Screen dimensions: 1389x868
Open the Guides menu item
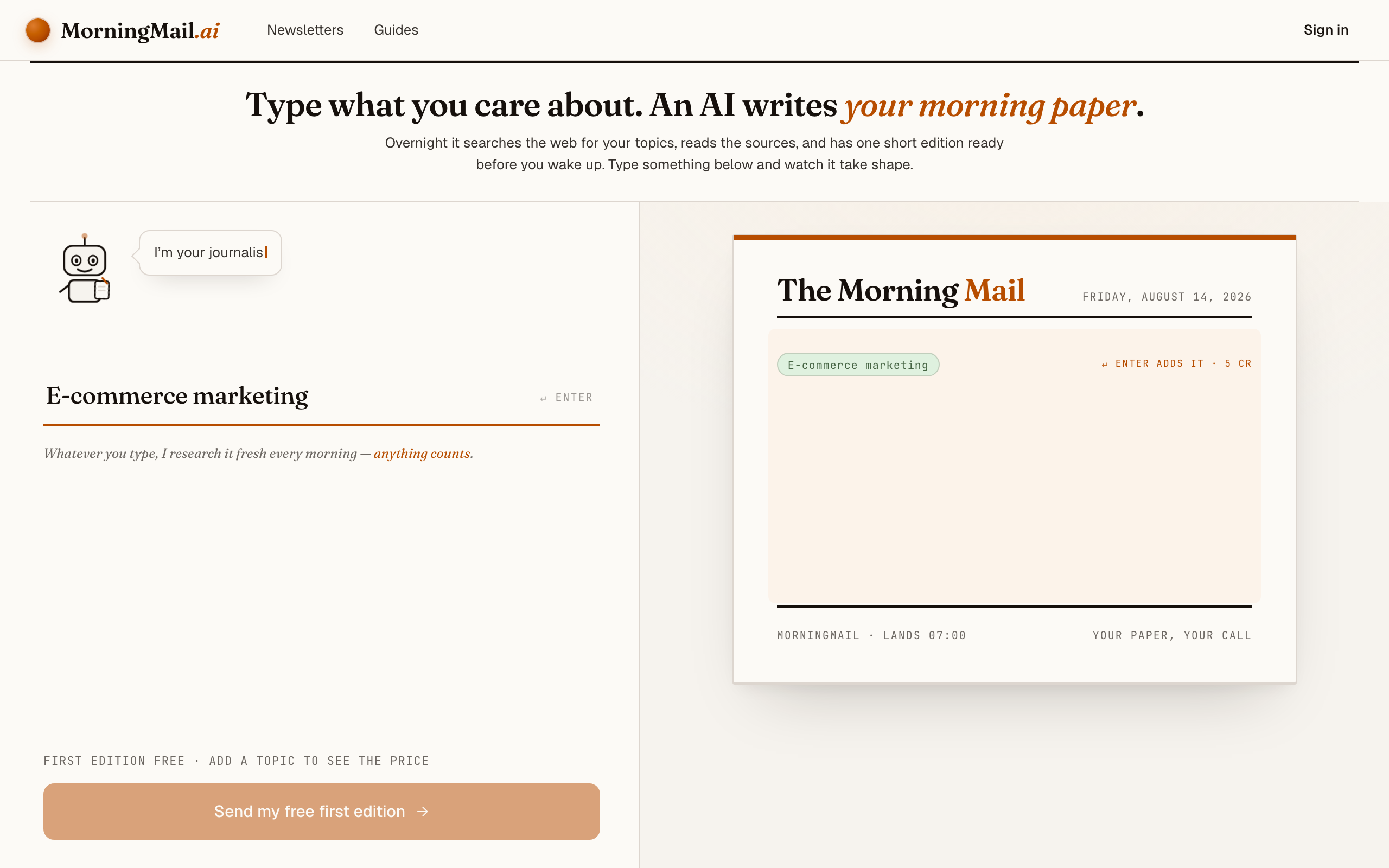tap(396, 30)
